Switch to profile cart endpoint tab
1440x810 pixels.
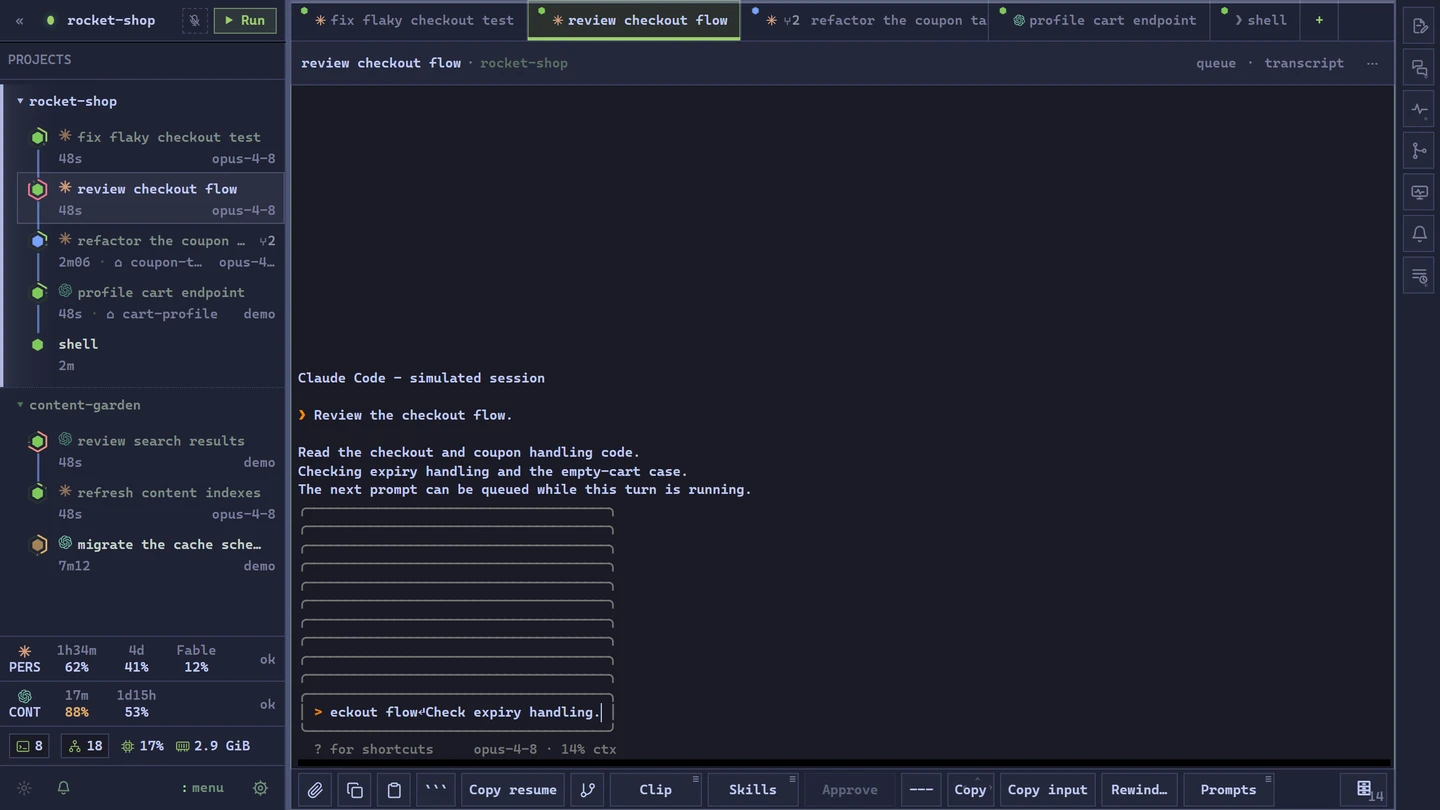coord(1099,20)
